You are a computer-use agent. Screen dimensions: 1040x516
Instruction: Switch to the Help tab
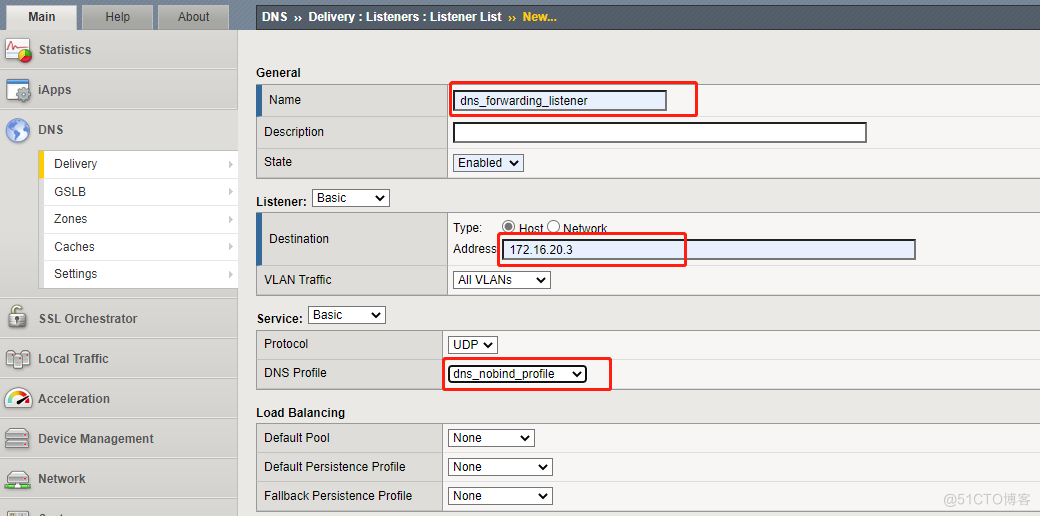(x=118, y=17)
